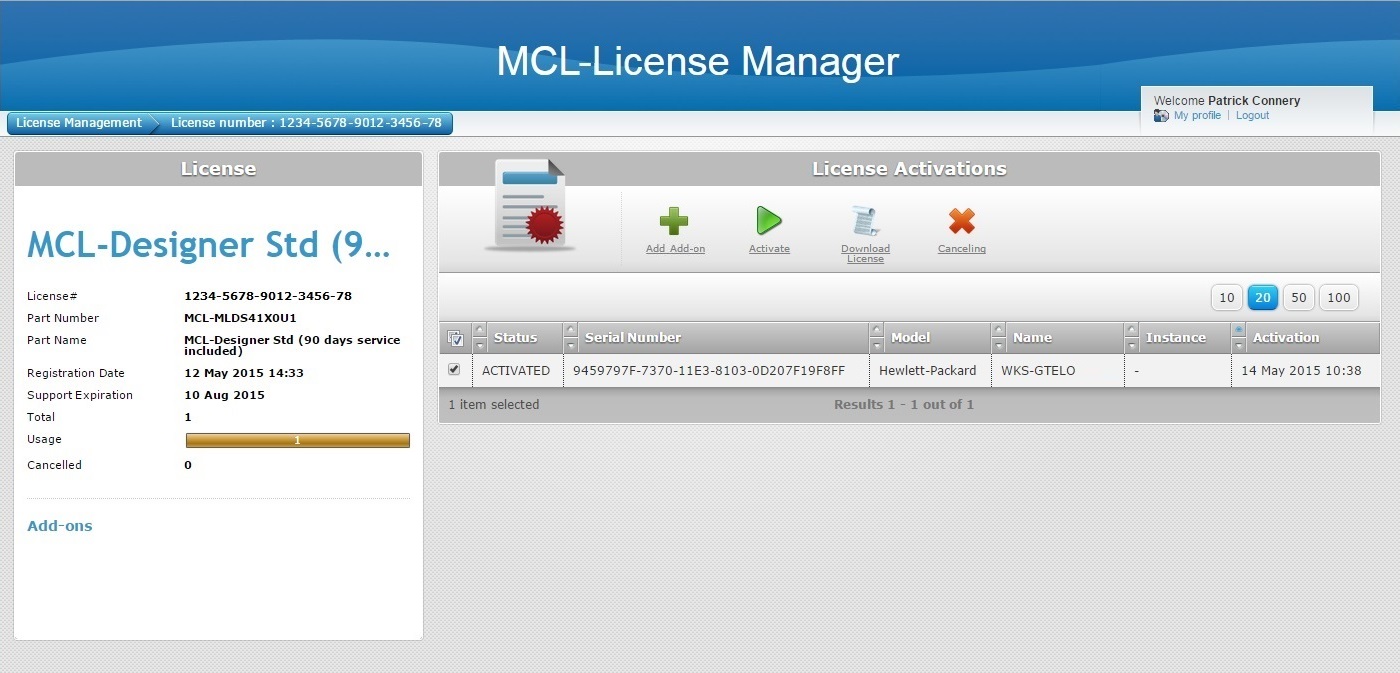
Task: Sort Activation column ascending with up arrow
Action: pyautogui.click(x=1238, y=330)
